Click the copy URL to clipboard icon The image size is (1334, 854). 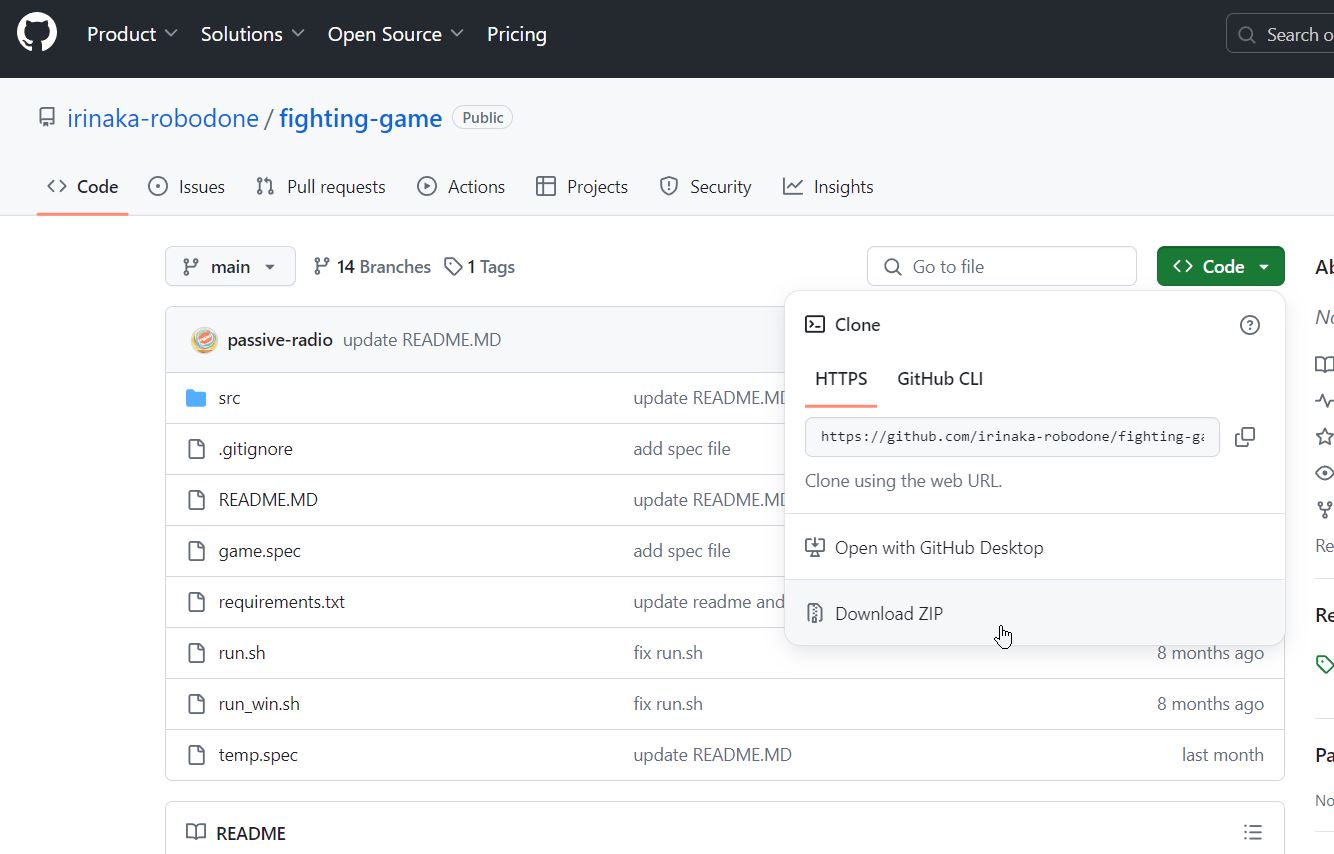tap(1245, 437)
